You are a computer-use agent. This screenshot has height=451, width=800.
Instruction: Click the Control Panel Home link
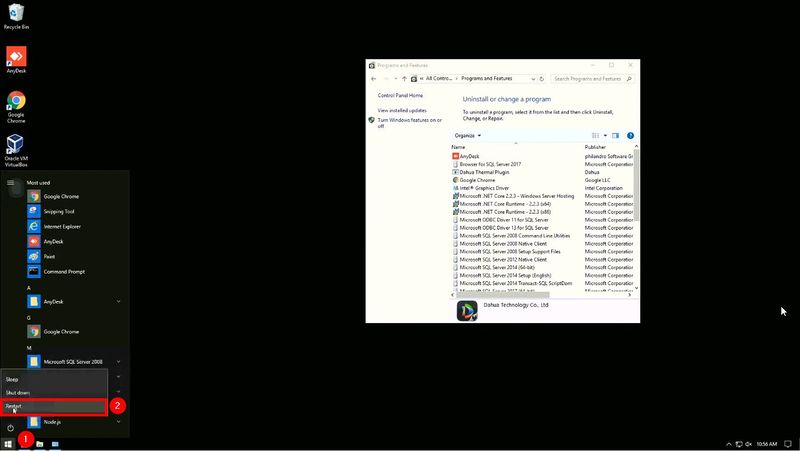tap(400, 95)
